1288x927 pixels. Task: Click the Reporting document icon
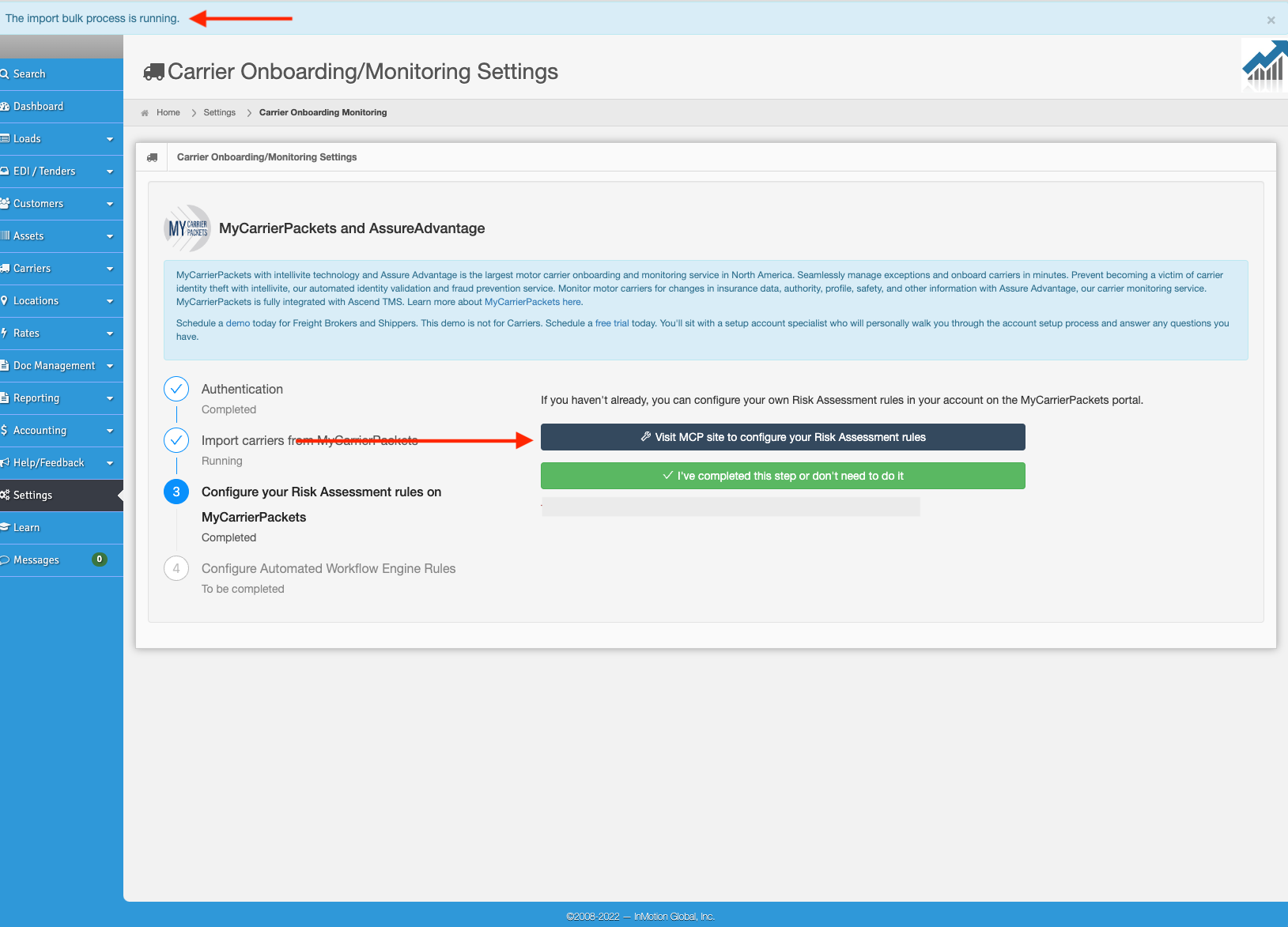pos(5,398)
